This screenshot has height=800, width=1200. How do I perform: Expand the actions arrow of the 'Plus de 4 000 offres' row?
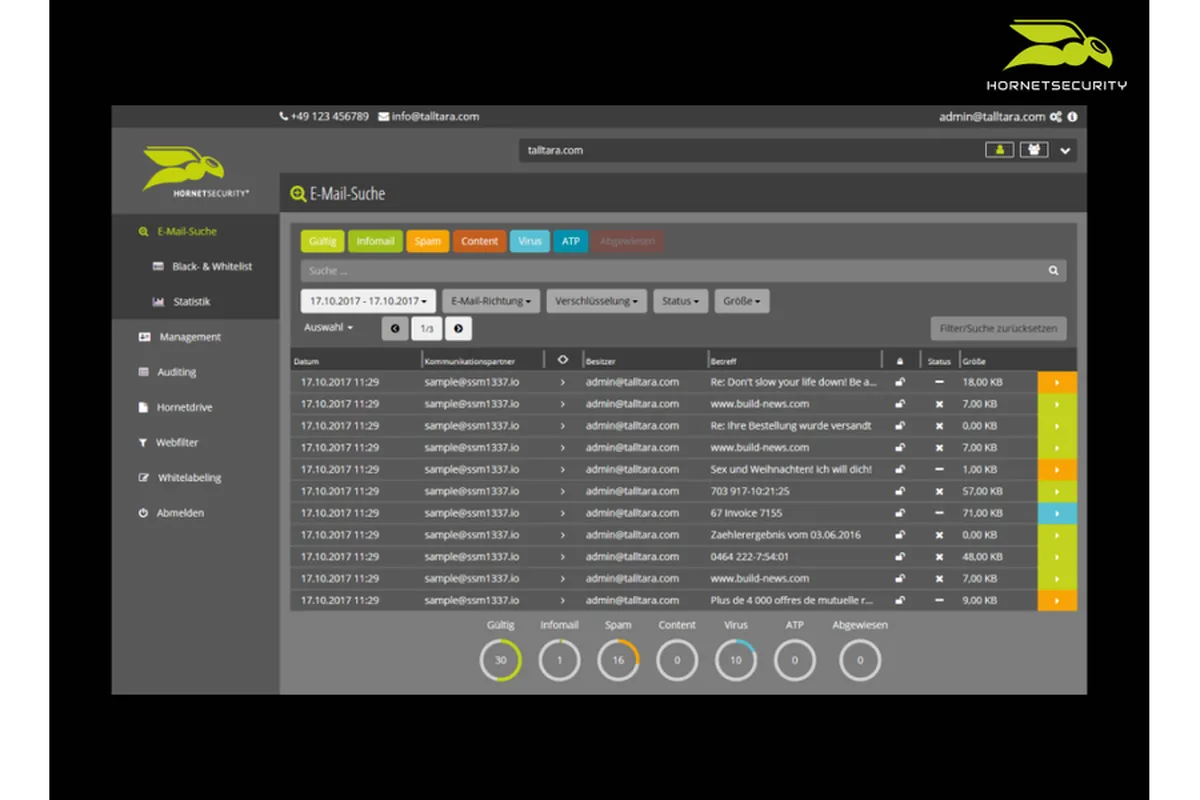(x=1057, y=600)
